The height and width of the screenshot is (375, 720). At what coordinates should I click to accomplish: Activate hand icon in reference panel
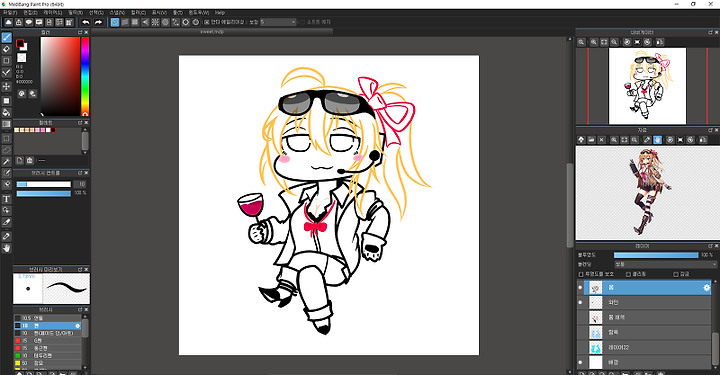658,140
